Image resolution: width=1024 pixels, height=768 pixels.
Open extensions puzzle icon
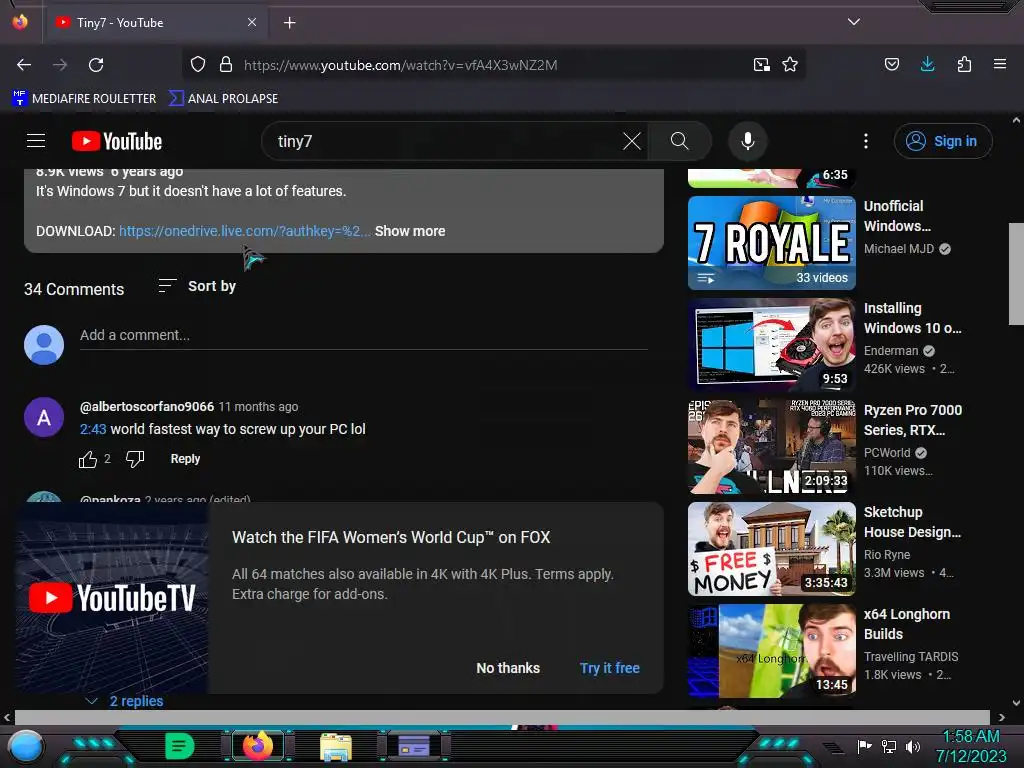[x=964, y=64]
